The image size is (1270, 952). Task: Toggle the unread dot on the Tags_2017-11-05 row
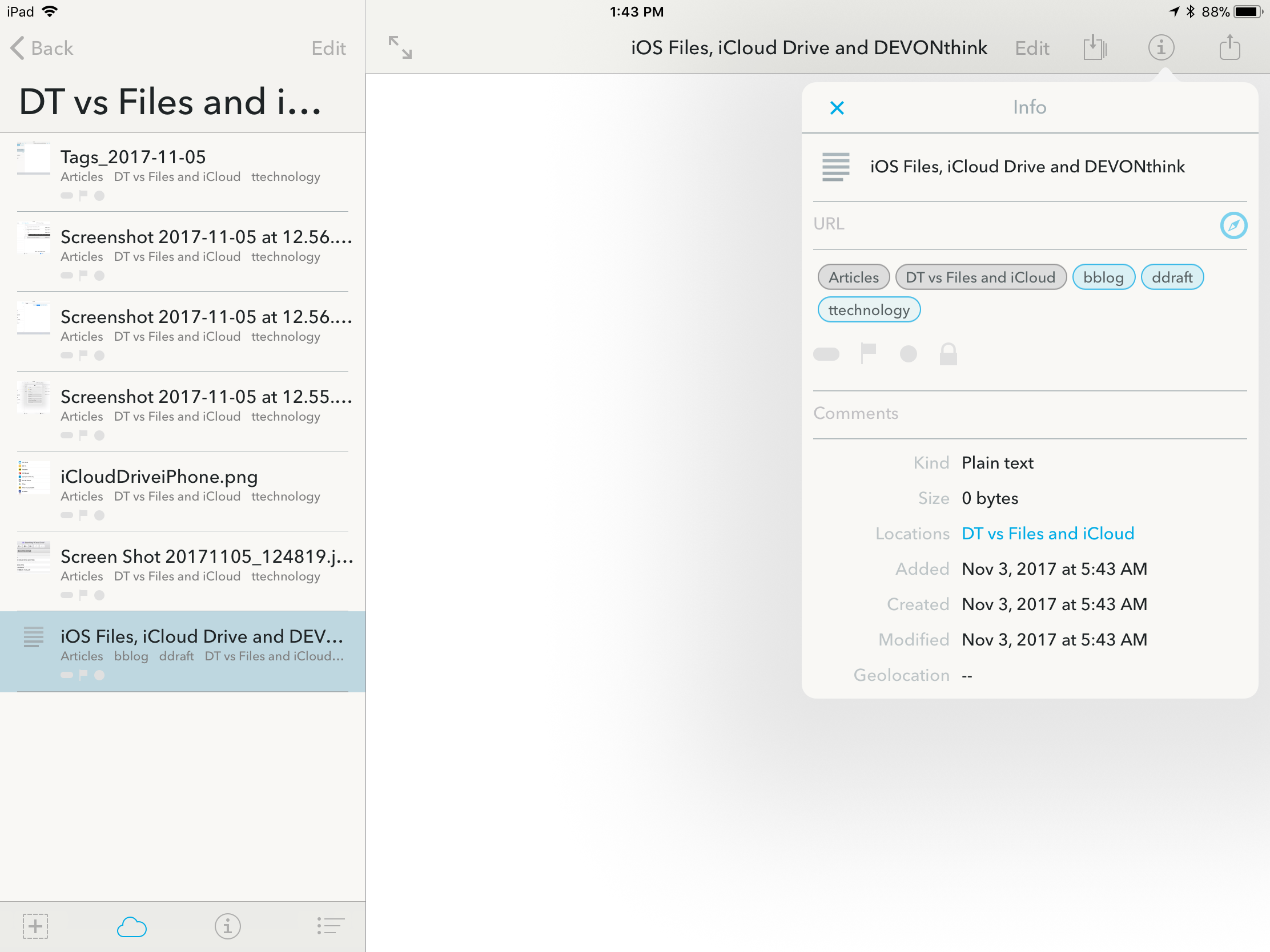(99, 196)
